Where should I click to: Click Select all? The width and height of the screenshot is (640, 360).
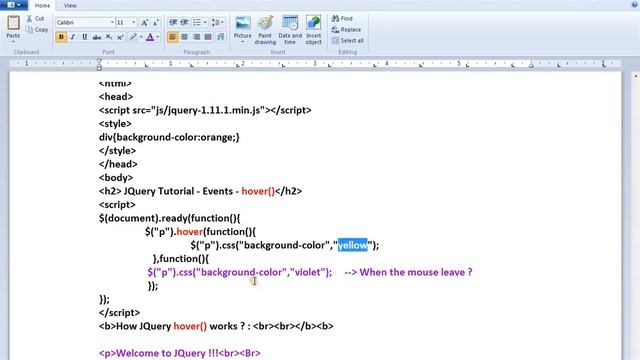click(x=348, y=40)
